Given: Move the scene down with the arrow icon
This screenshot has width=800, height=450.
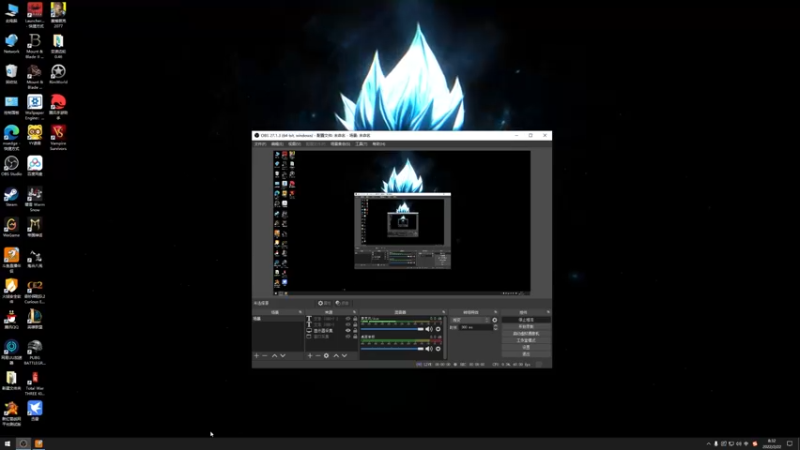Looking at the screenshot, I should [x=283, y=356].
